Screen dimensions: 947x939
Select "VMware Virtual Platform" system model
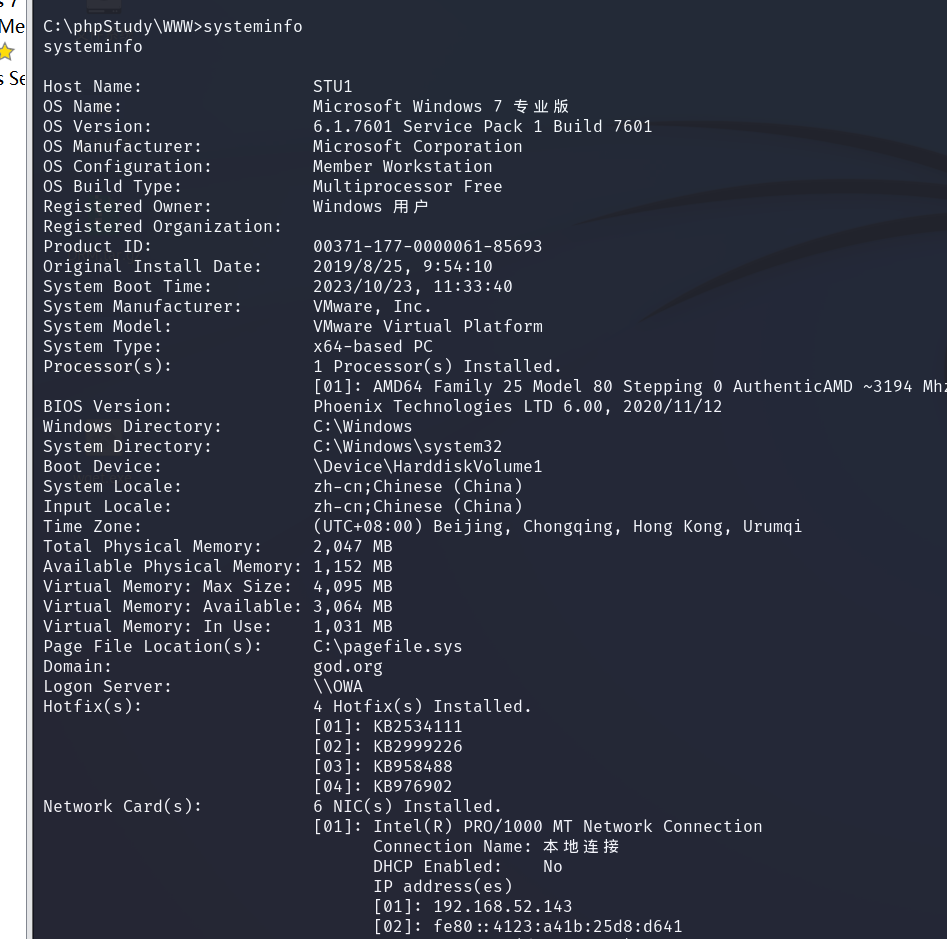click(x=428, y=326)
